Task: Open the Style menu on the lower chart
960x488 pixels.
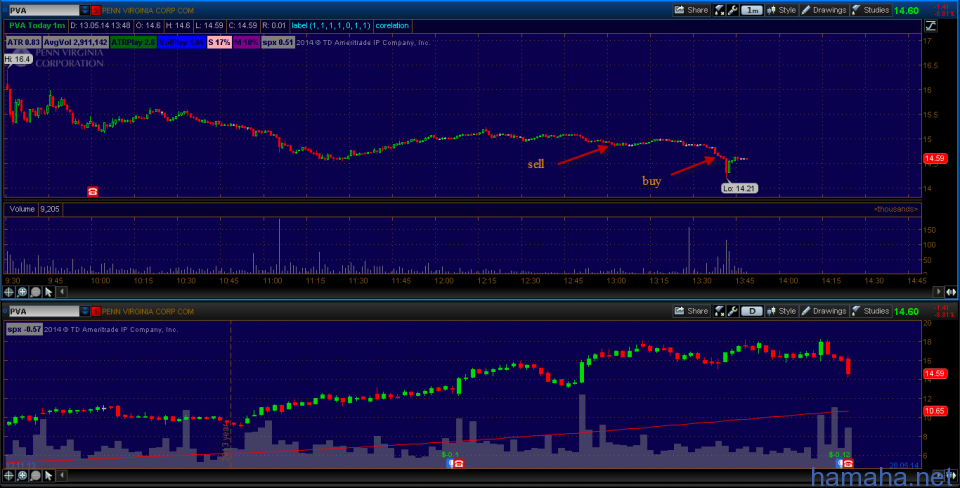Action: click(781, 311)
